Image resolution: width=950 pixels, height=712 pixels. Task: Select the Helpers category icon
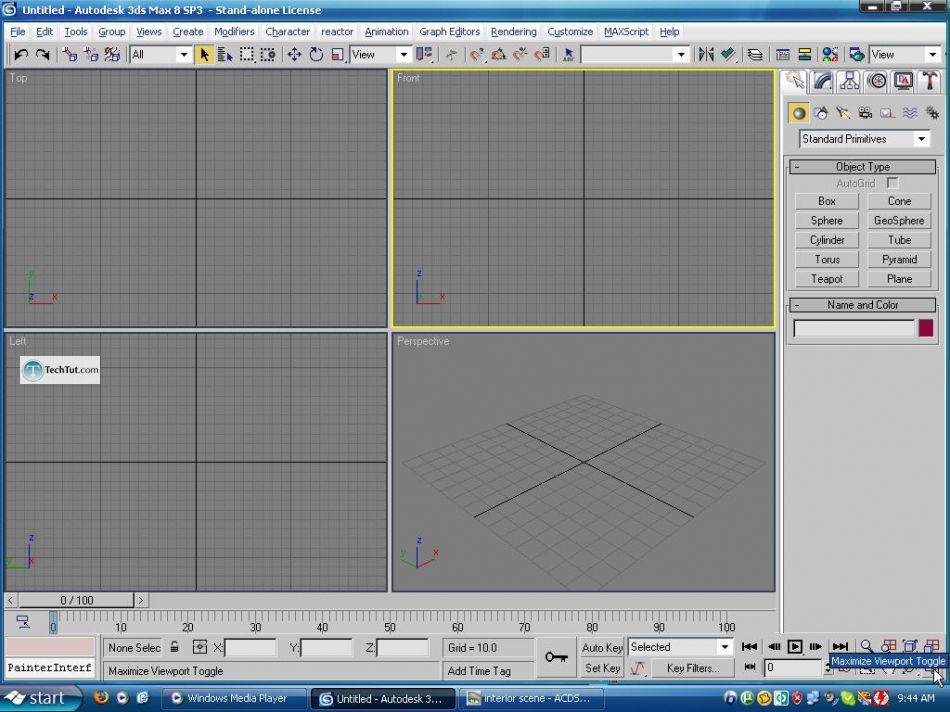point(887,113)
